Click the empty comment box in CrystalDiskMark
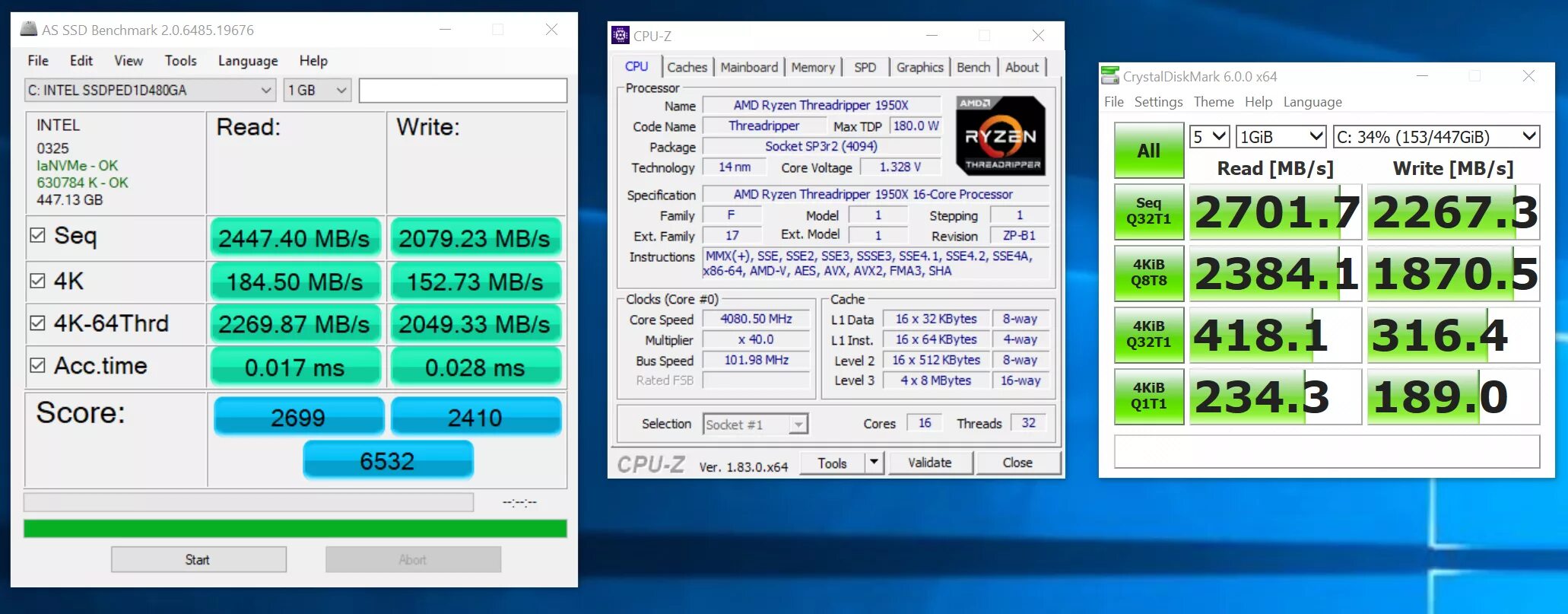1568x614 pixels. click(1327, 451)
